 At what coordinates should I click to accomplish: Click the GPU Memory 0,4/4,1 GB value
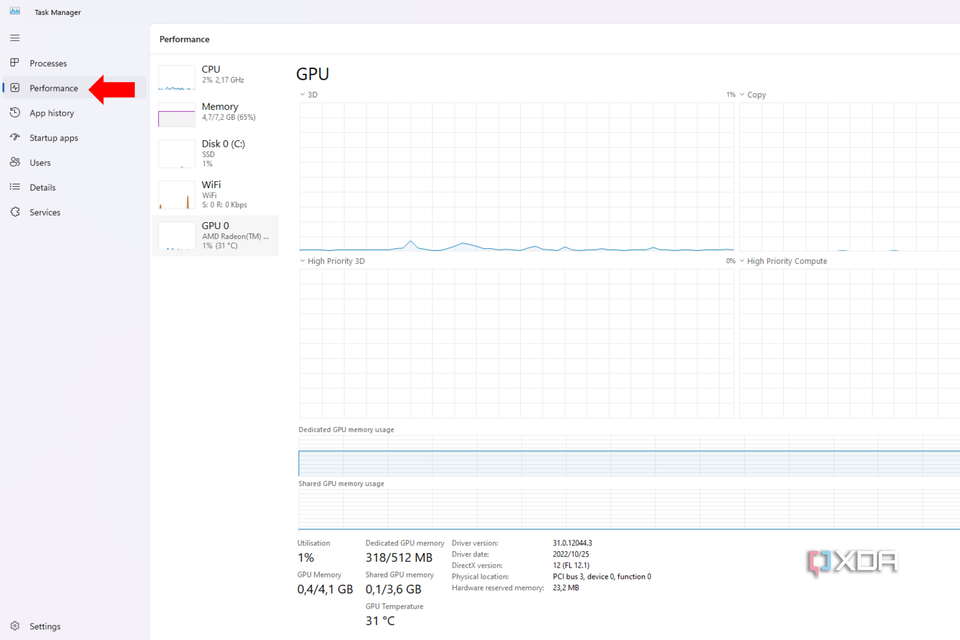(x=325, y=589)
